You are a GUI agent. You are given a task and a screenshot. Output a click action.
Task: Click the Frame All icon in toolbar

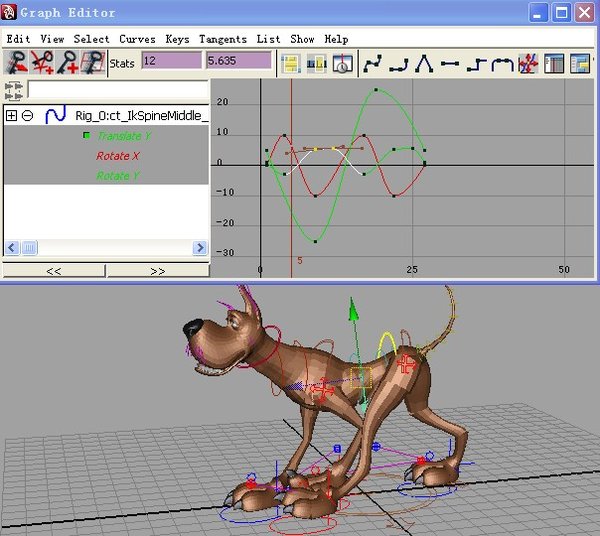click(x=291, y=64)
